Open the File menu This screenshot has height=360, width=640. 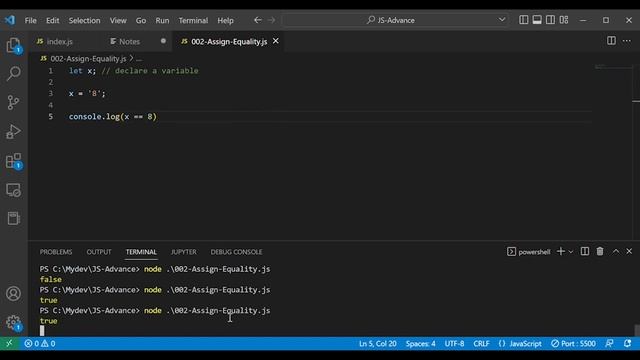click(x=31, y=20)
